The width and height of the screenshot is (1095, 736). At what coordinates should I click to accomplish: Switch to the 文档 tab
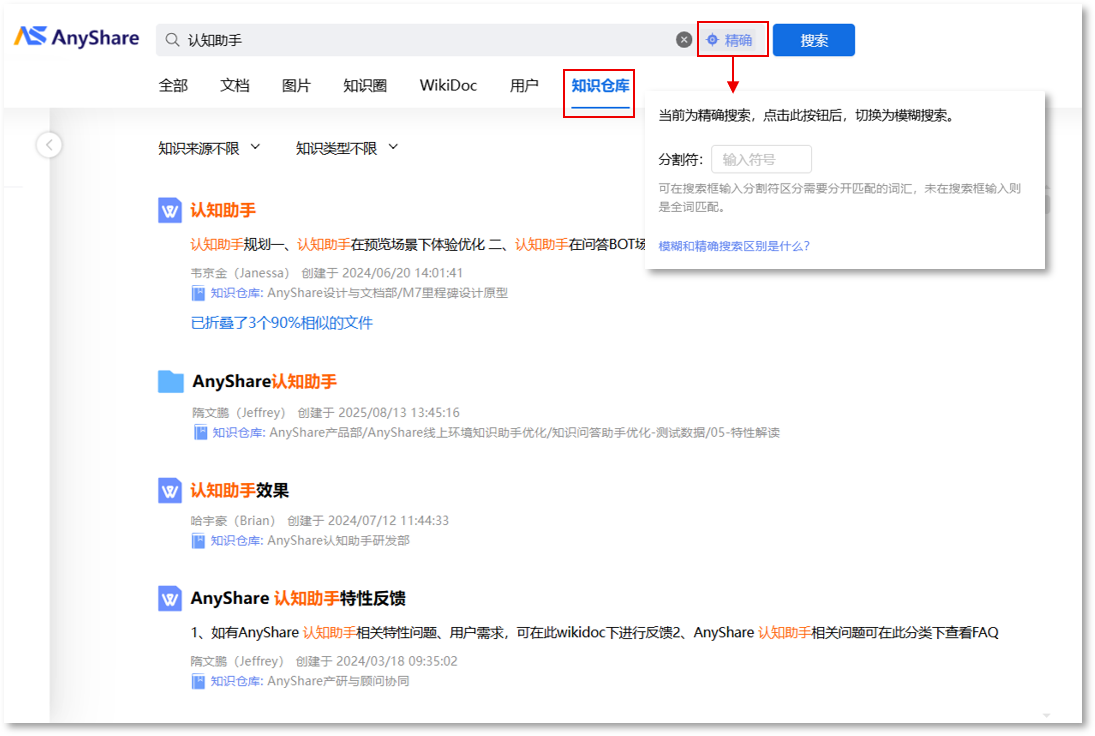click(235, 85)
